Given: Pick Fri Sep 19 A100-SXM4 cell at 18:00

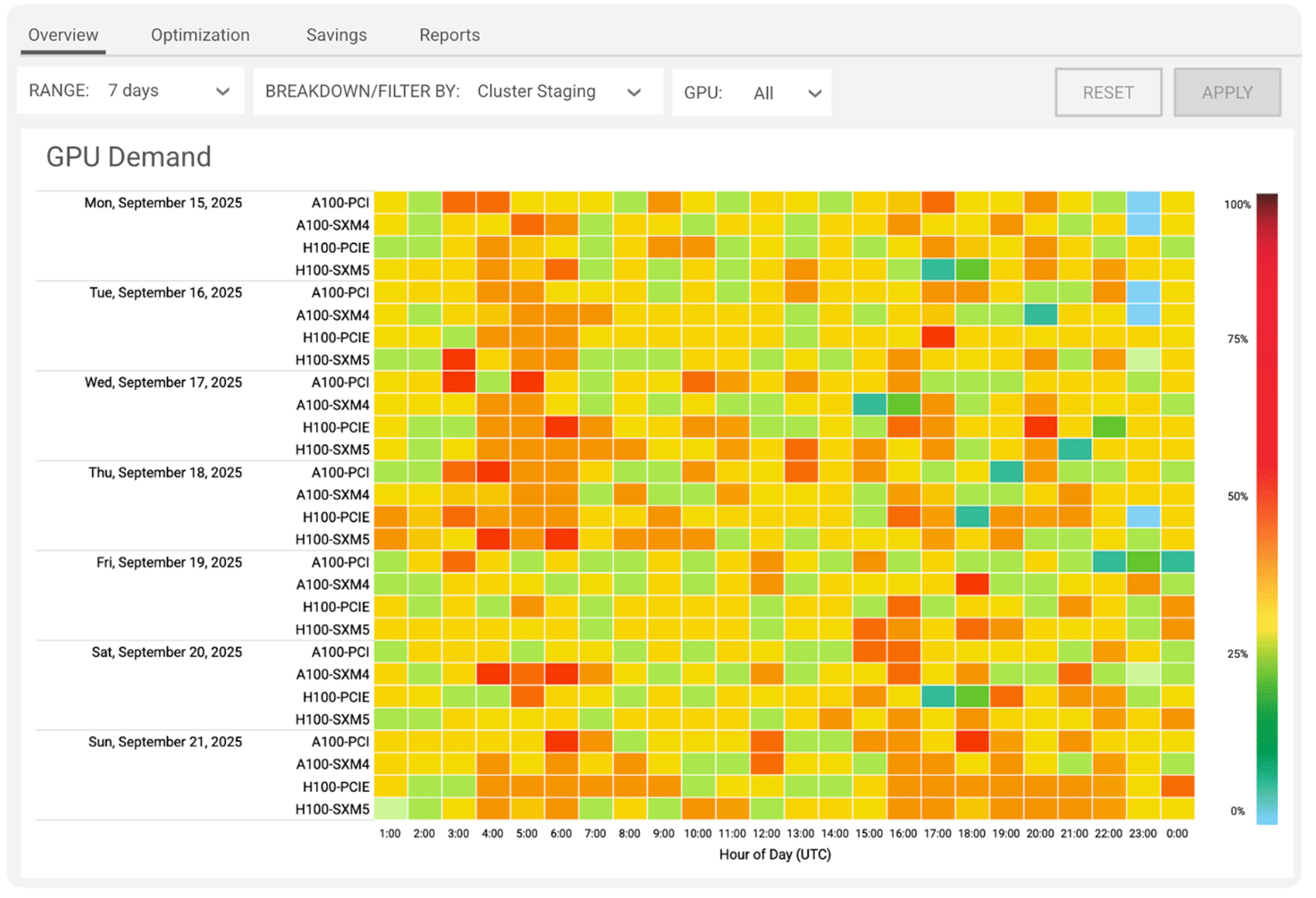Looking at the screenshot, I should (972, 584).
